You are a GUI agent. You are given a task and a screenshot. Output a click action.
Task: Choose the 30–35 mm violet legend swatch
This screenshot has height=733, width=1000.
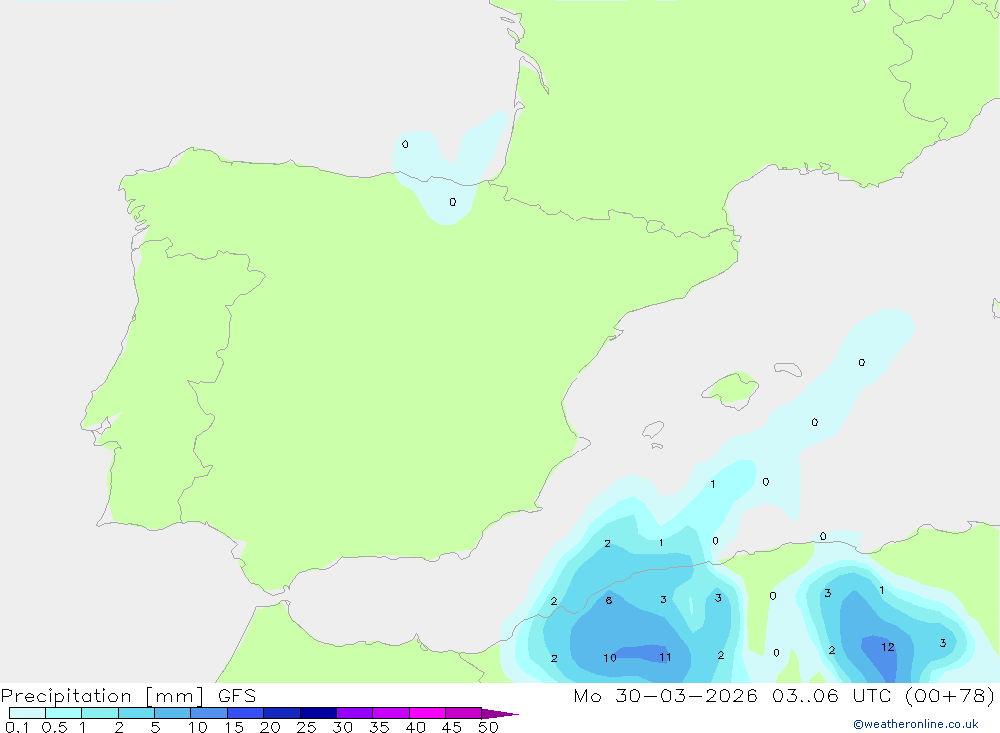pos(355,713)
